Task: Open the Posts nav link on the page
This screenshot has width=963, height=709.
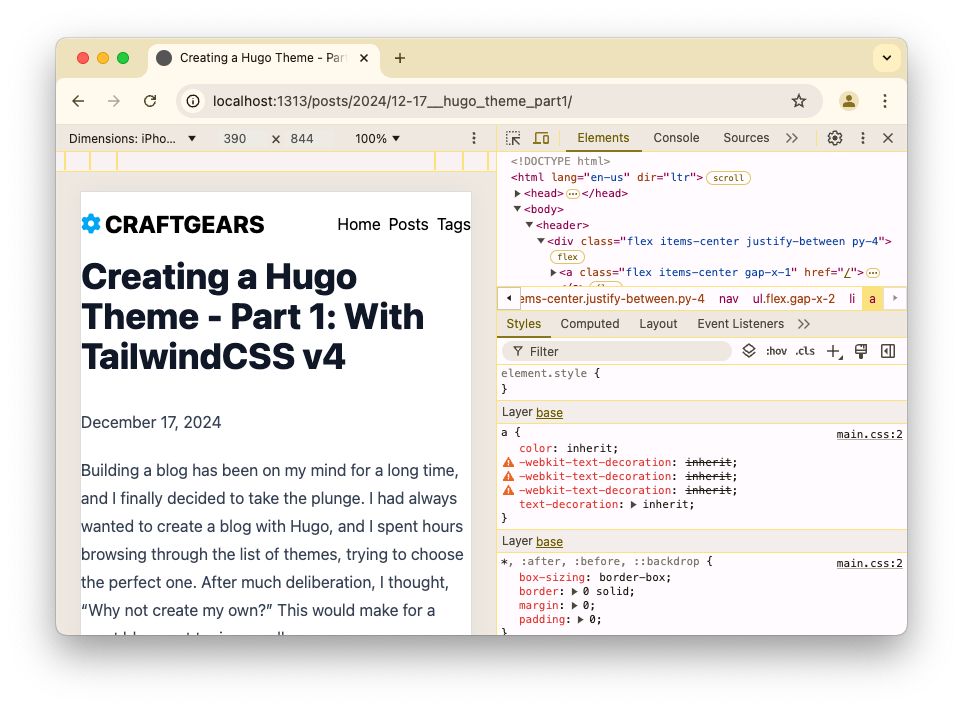Action: [408, 224]
